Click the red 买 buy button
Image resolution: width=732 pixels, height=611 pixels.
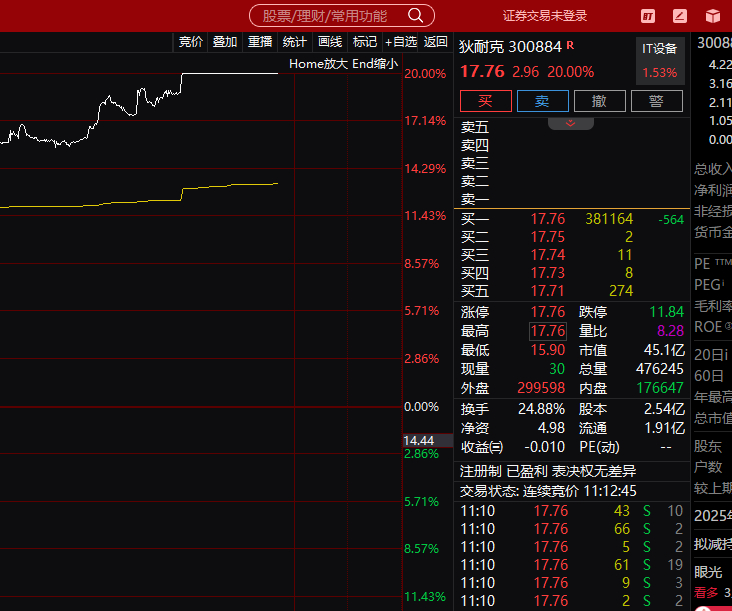click(x=486, y=101)
